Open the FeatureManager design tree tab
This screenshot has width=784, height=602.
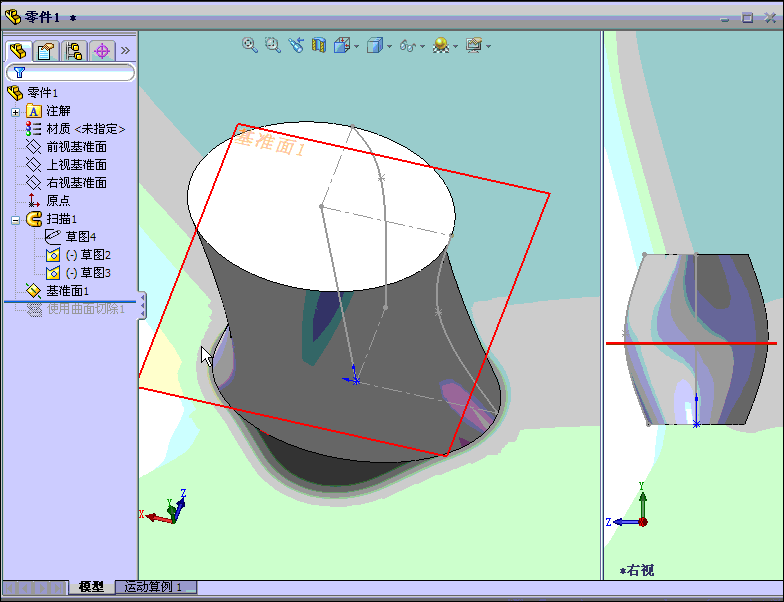19,51
